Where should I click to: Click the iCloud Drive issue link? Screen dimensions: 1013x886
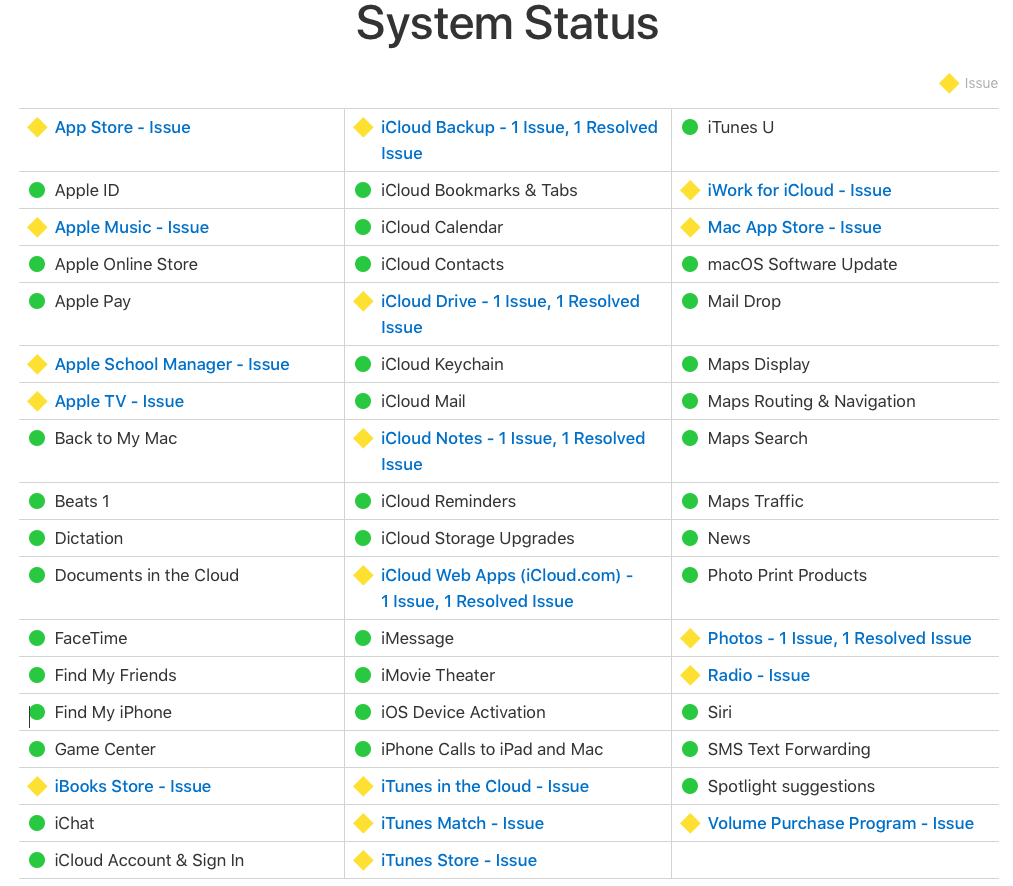tap(510, 314)
